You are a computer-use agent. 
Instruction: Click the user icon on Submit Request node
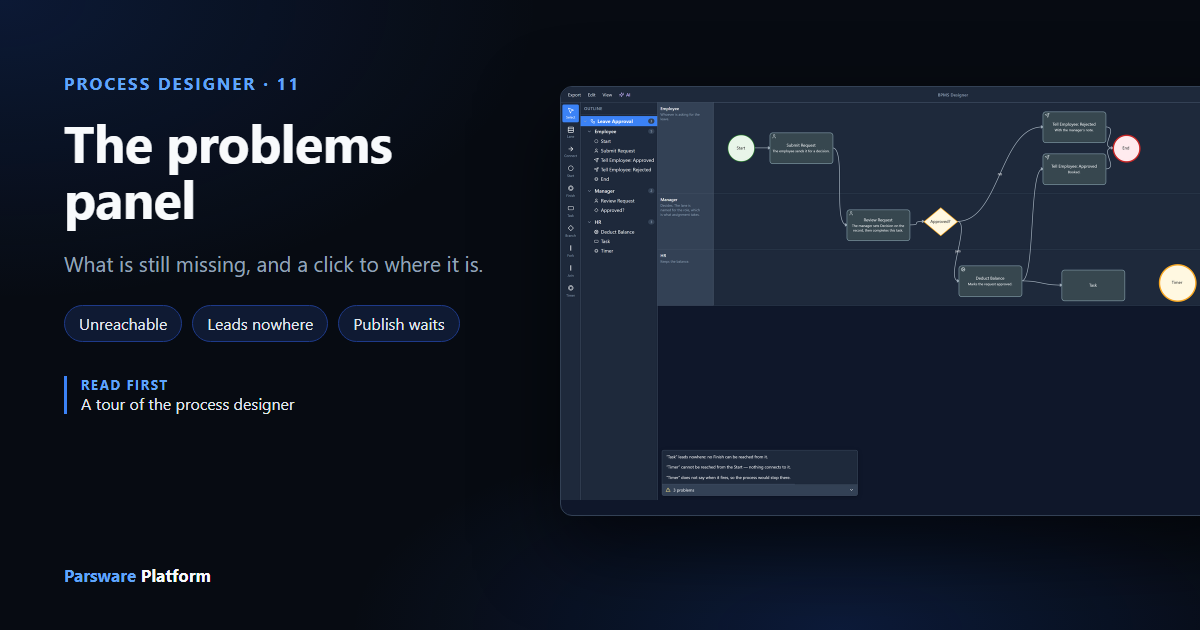coord(774,136)
